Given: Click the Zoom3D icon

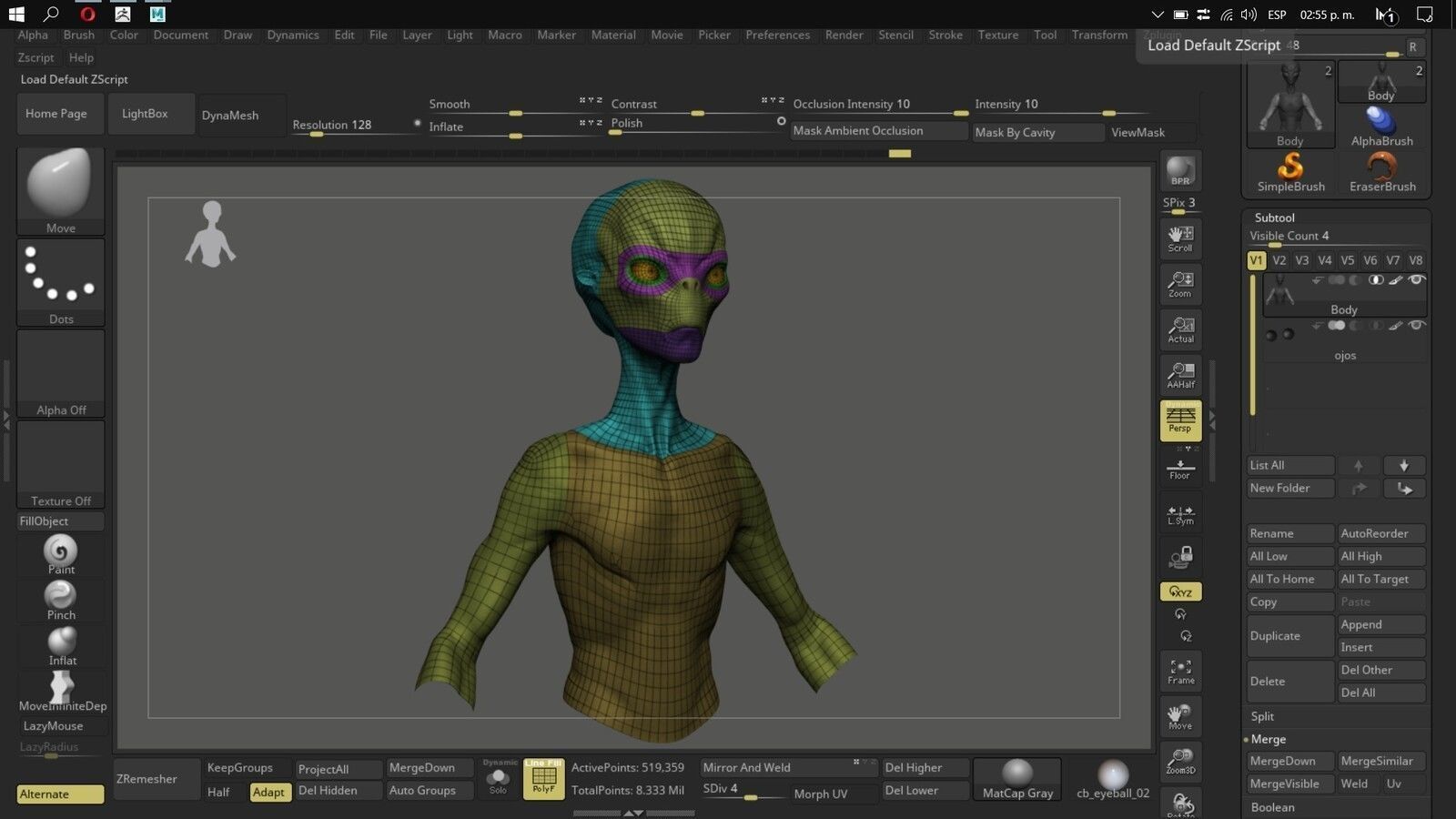Looking at the screenshot, I should pos(1180,760).
